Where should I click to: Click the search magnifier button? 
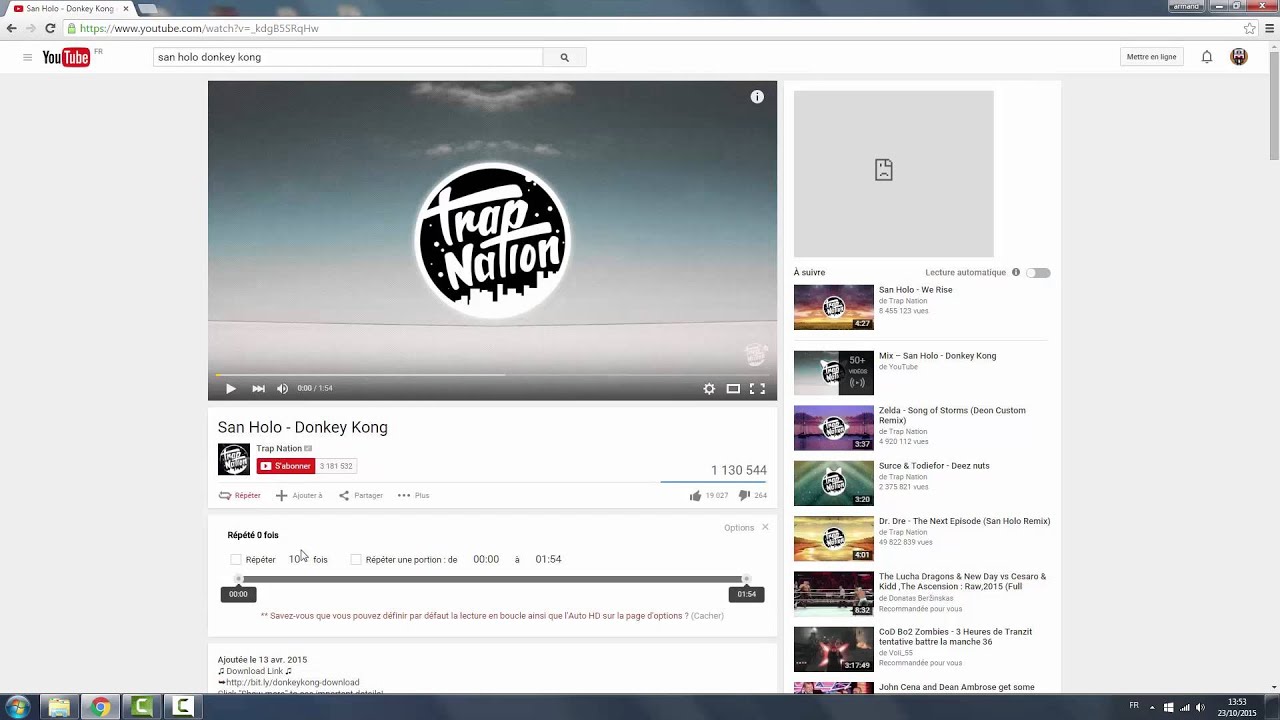564,57
